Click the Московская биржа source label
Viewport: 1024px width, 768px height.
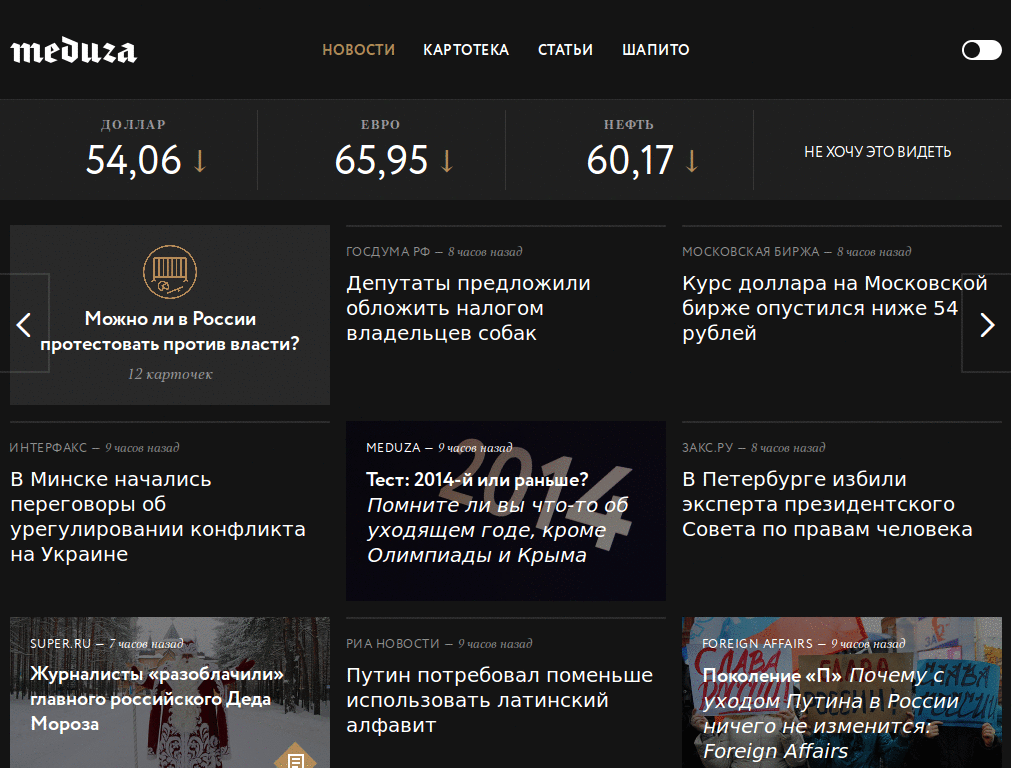pyautogui.click(x=750, y=251)
